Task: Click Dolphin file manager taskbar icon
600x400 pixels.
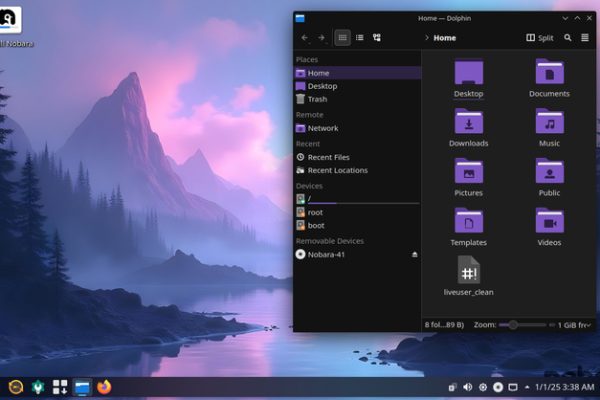Action: pos(82,387)
